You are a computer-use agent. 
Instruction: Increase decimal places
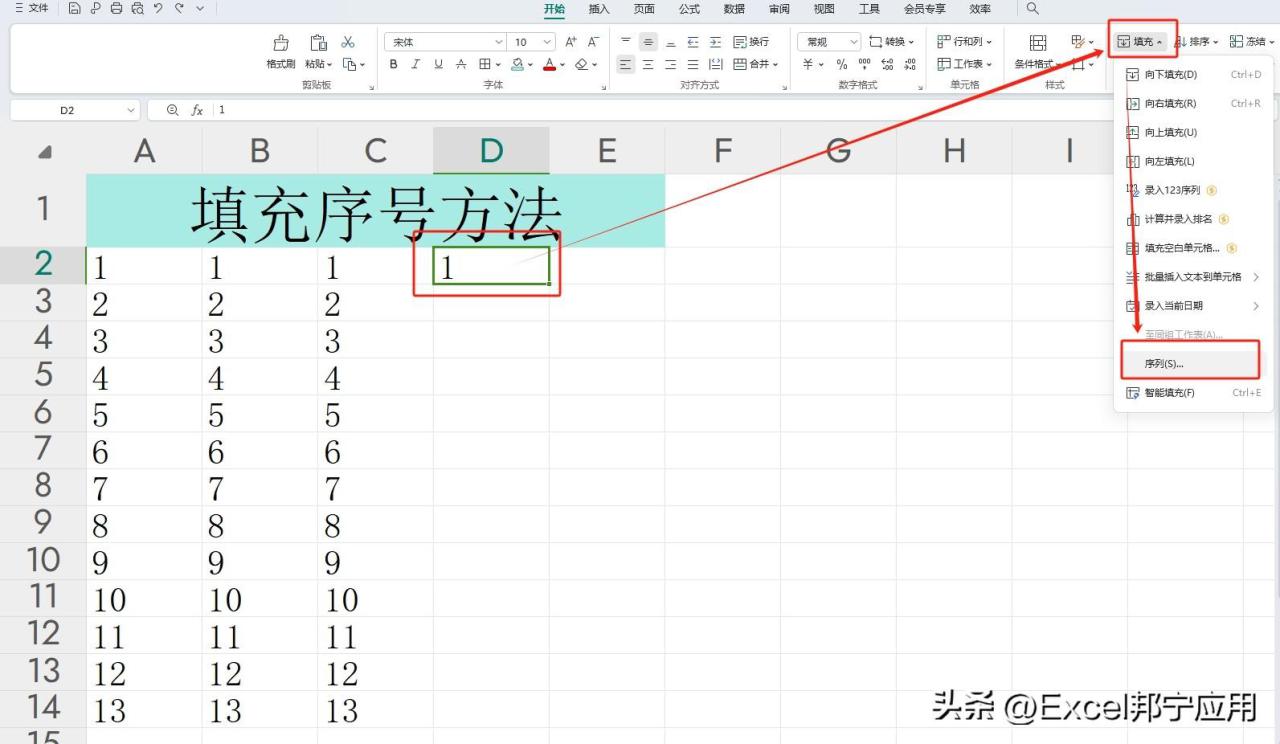coord(887,64)
